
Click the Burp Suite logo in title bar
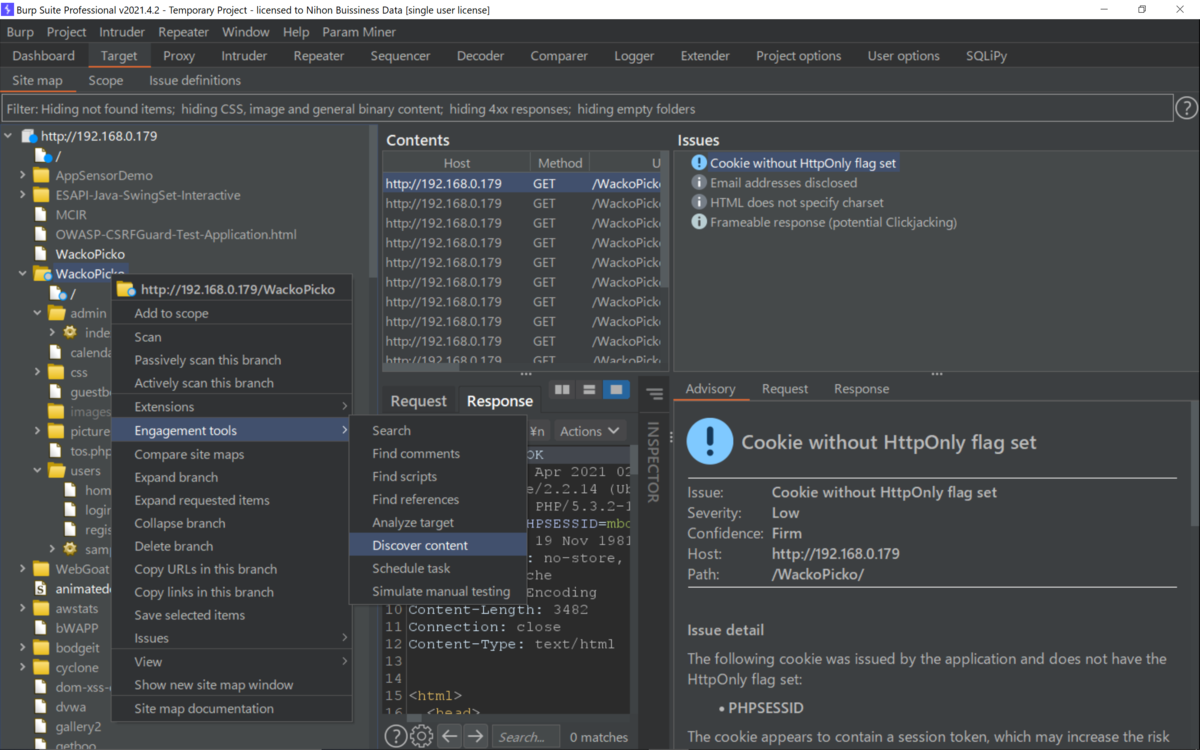click(x=8, y=9)
